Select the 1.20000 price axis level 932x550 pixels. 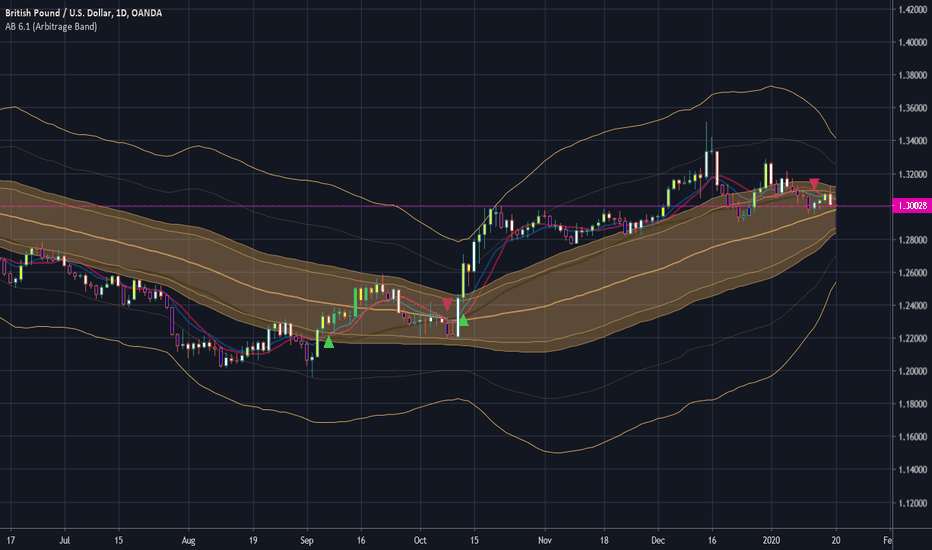tap(908, 371)
